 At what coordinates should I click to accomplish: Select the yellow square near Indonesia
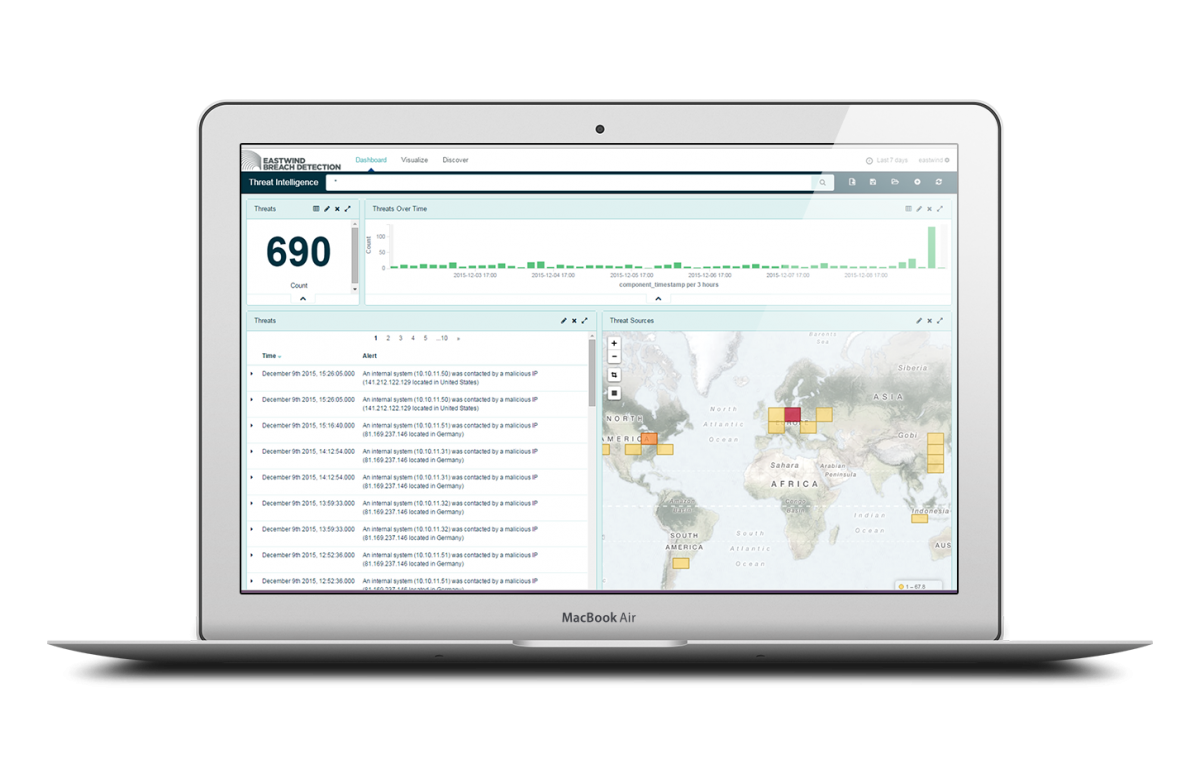point(919,517)
